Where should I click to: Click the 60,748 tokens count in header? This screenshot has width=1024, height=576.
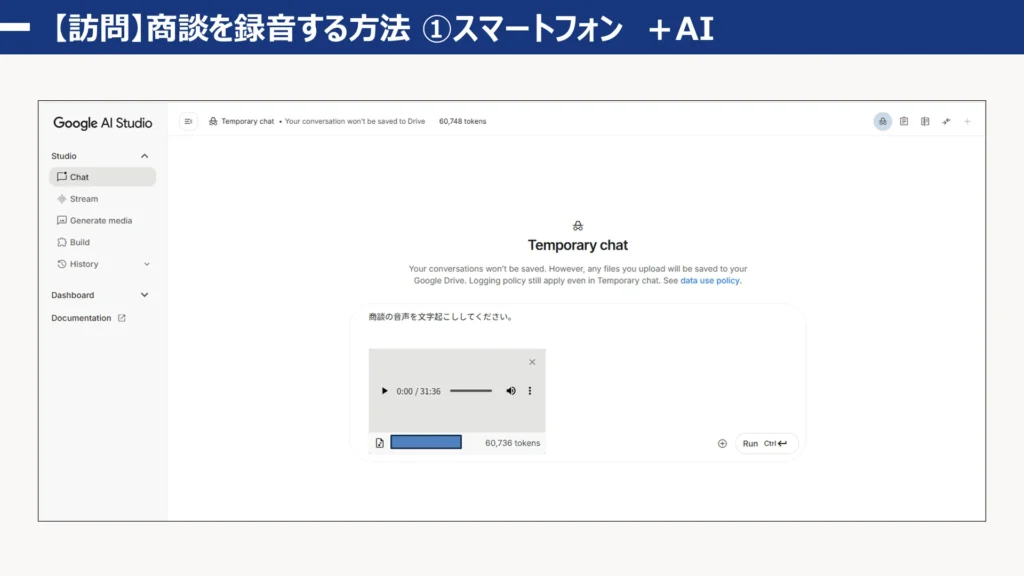[x=462, y=121]
